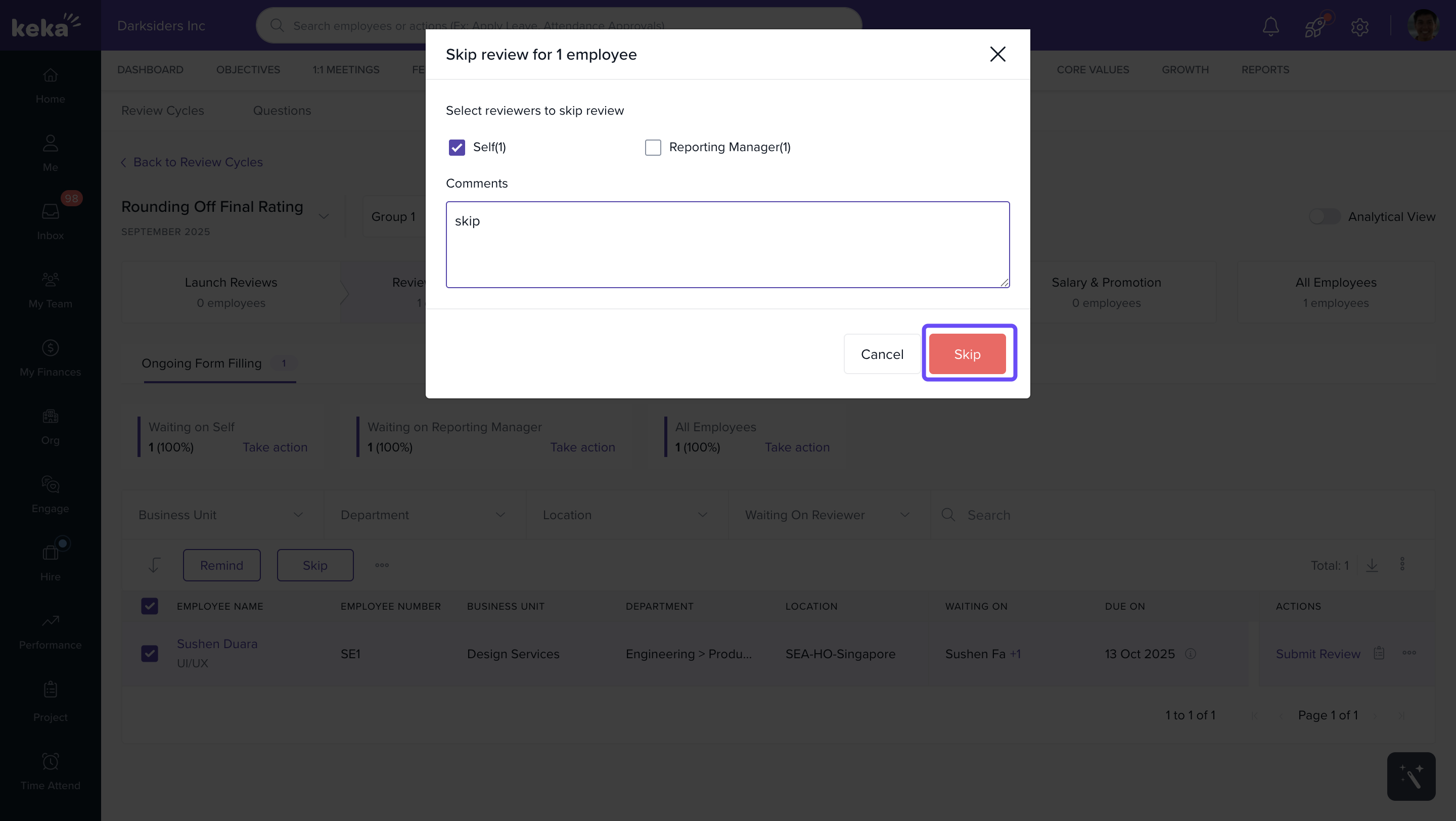
Task: Expand the Business Unit filter dropdown
Action: (x=221, y=515)
